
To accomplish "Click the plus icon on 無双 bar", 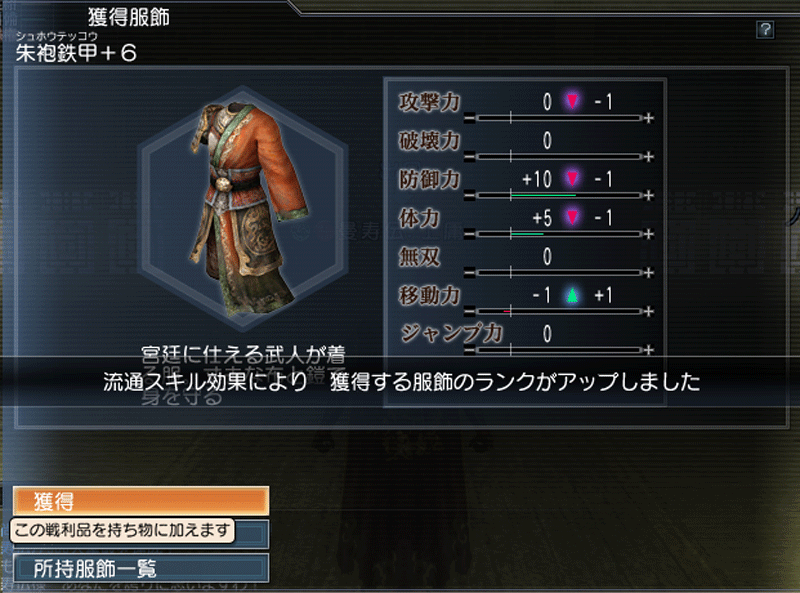I will click(x=648, y=273).
